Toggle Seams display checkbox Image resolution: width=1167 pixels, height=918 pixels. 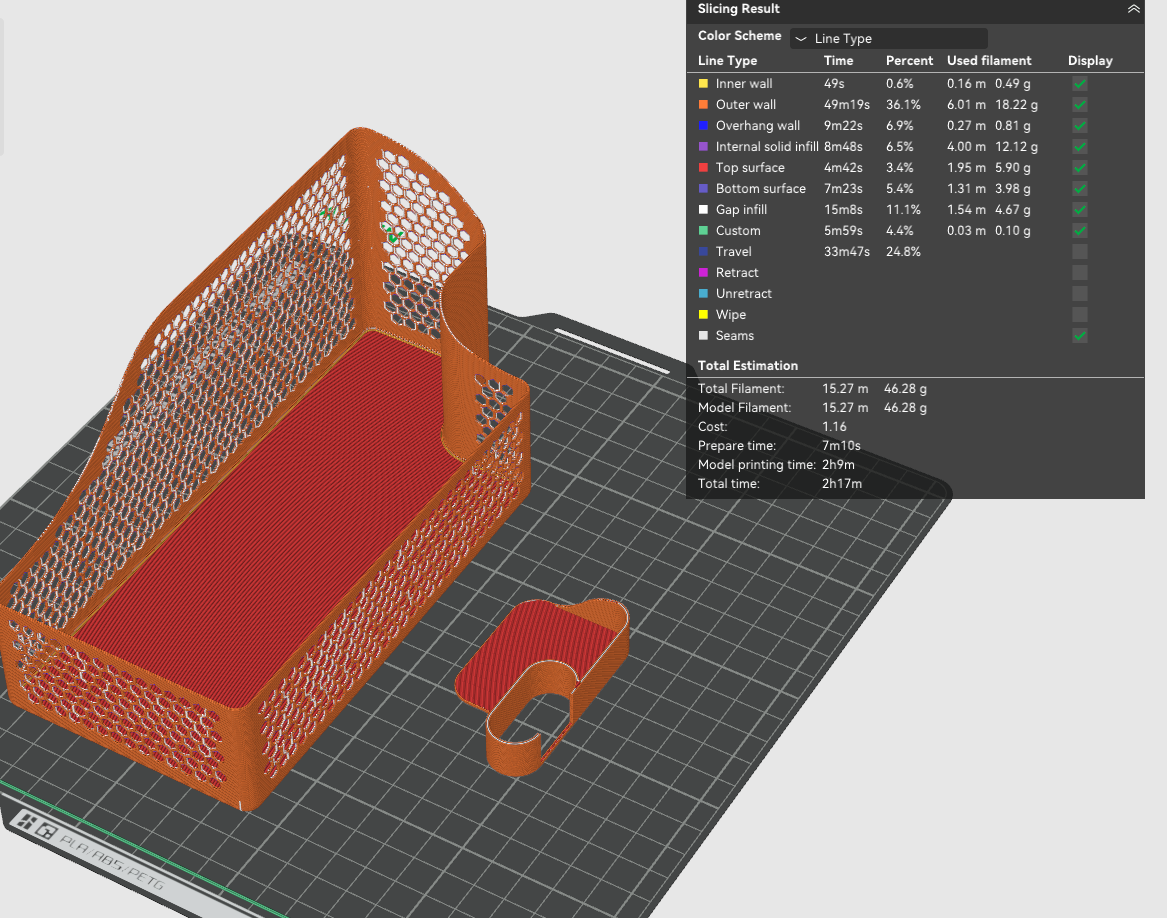[x=1080, y=336]
